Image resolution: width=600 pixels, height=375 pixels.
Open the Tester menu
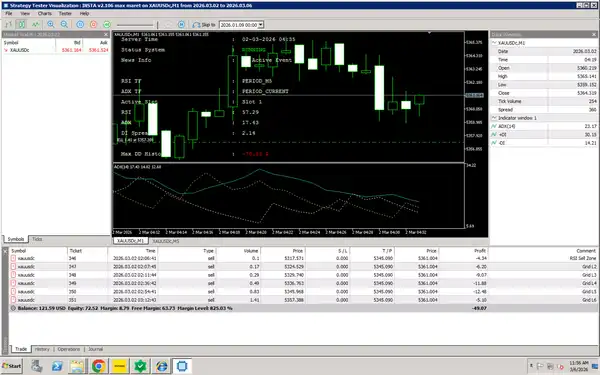65,13
